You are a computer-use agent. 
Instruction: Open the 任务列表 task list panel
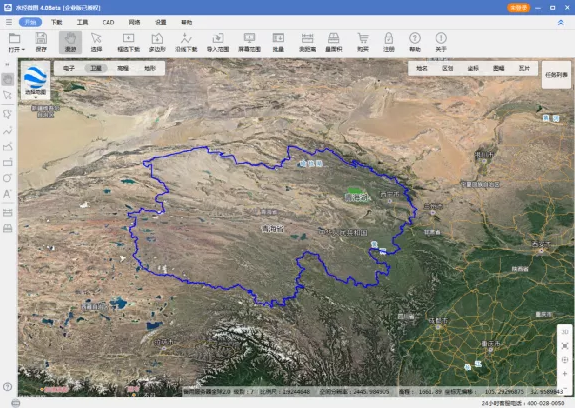click(x=556, y=75)
